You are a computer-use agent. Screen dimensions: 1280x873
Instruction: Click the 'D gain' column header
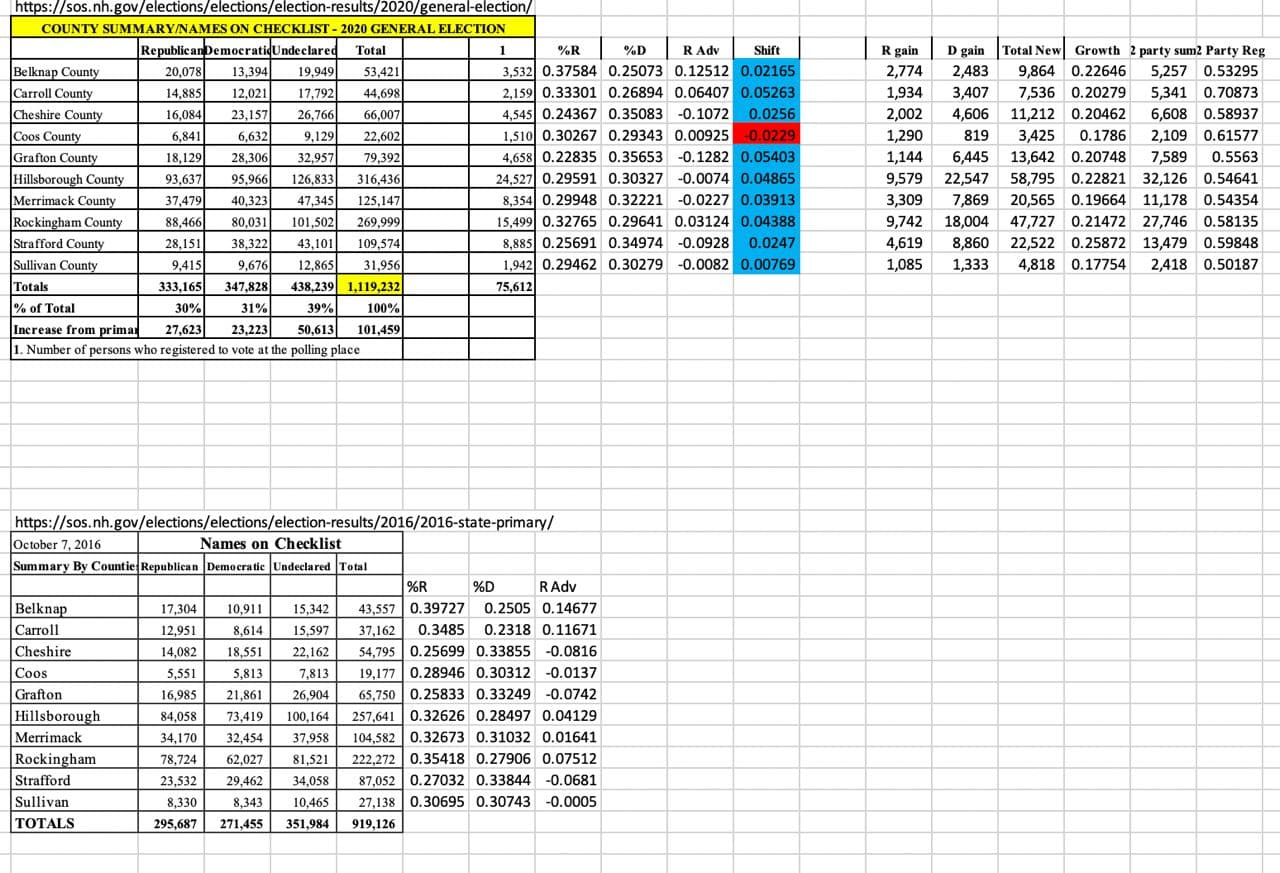(x=965, y=50)
